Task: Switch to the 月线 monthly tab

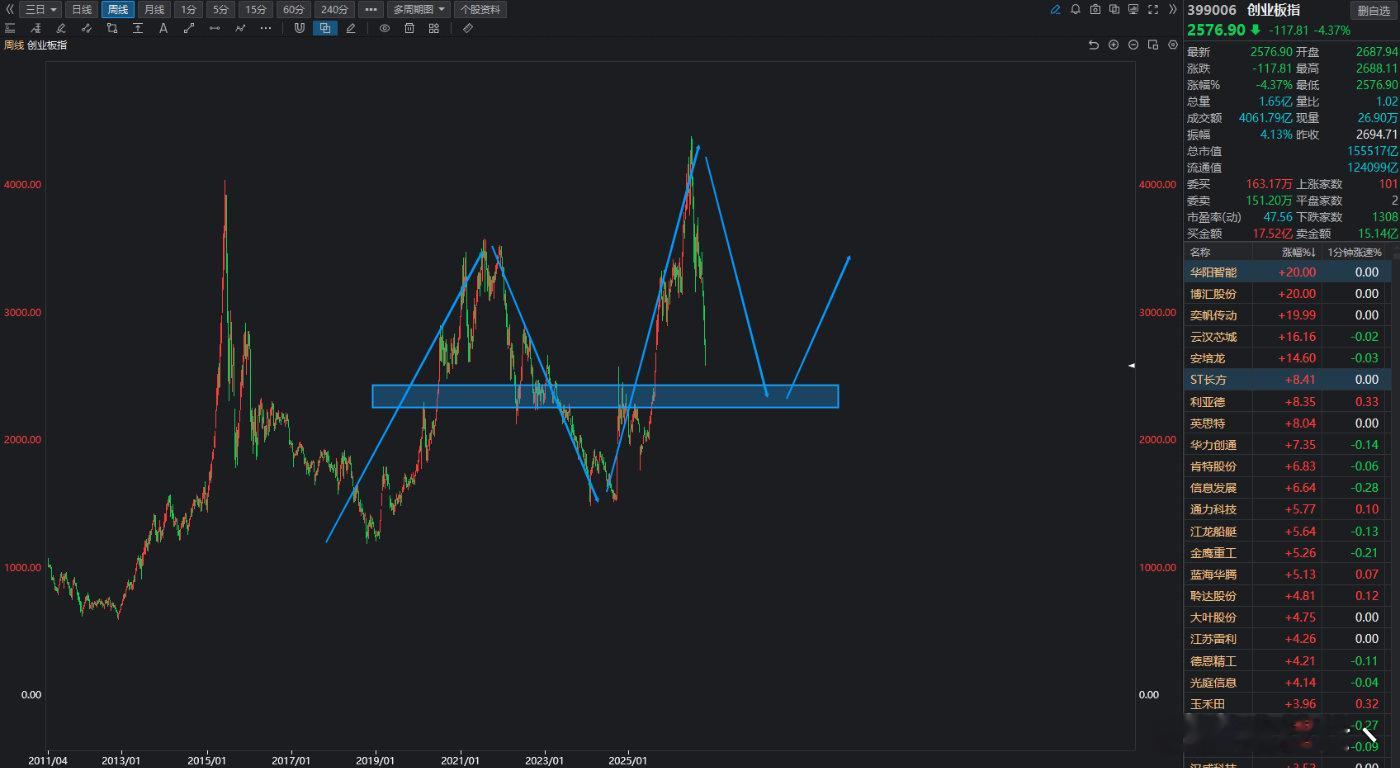Action: point(153,9)
